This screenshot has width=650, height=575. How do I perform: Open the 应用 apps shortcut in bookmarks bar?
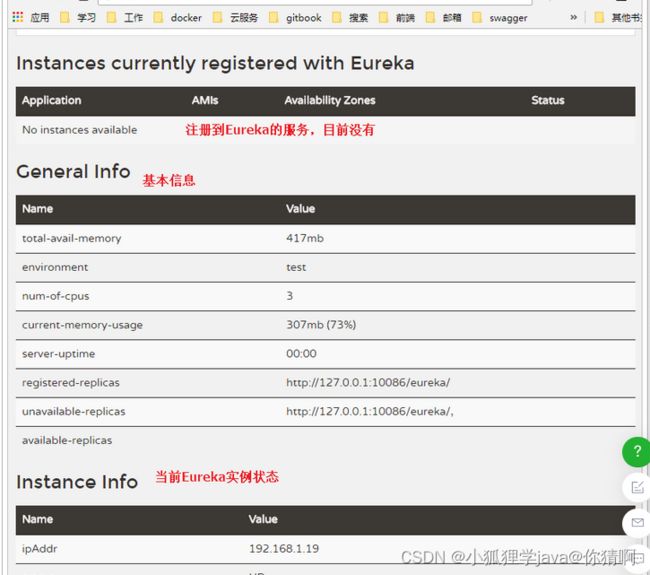[31, 17]
